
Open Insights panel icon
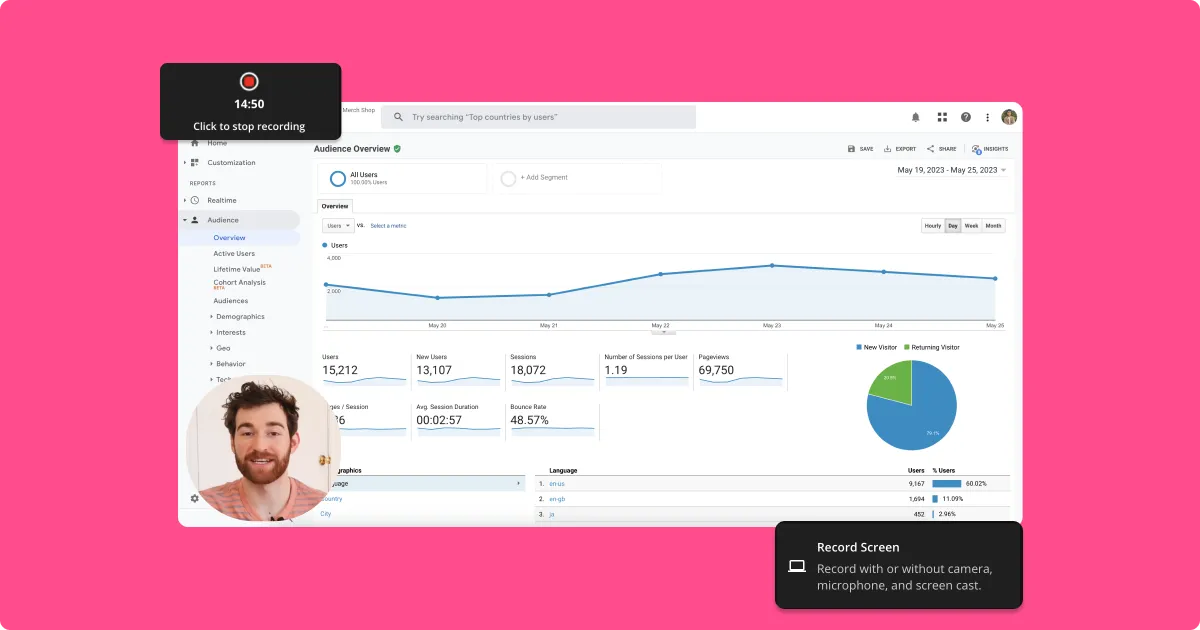tap(989, 149)
